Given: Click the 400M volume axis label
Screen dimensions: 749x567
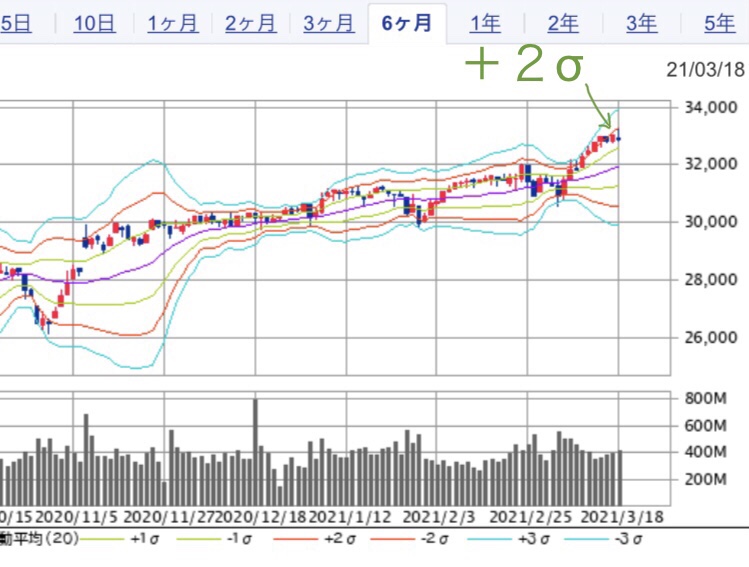Looking at the screenshot, I should point(706,451).
